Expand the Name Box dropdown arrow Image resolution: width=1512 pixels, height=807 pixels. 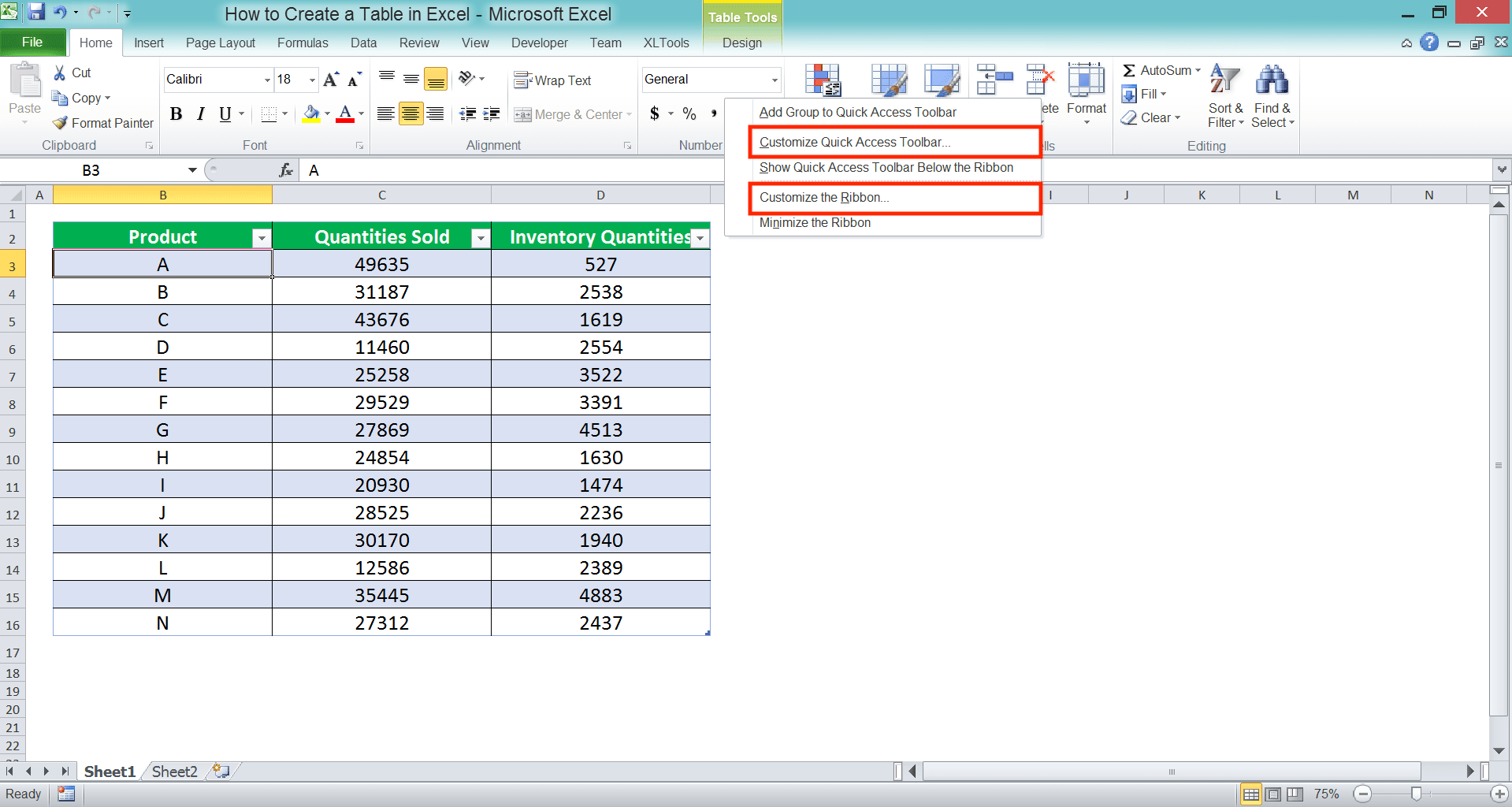pos(192,170)
